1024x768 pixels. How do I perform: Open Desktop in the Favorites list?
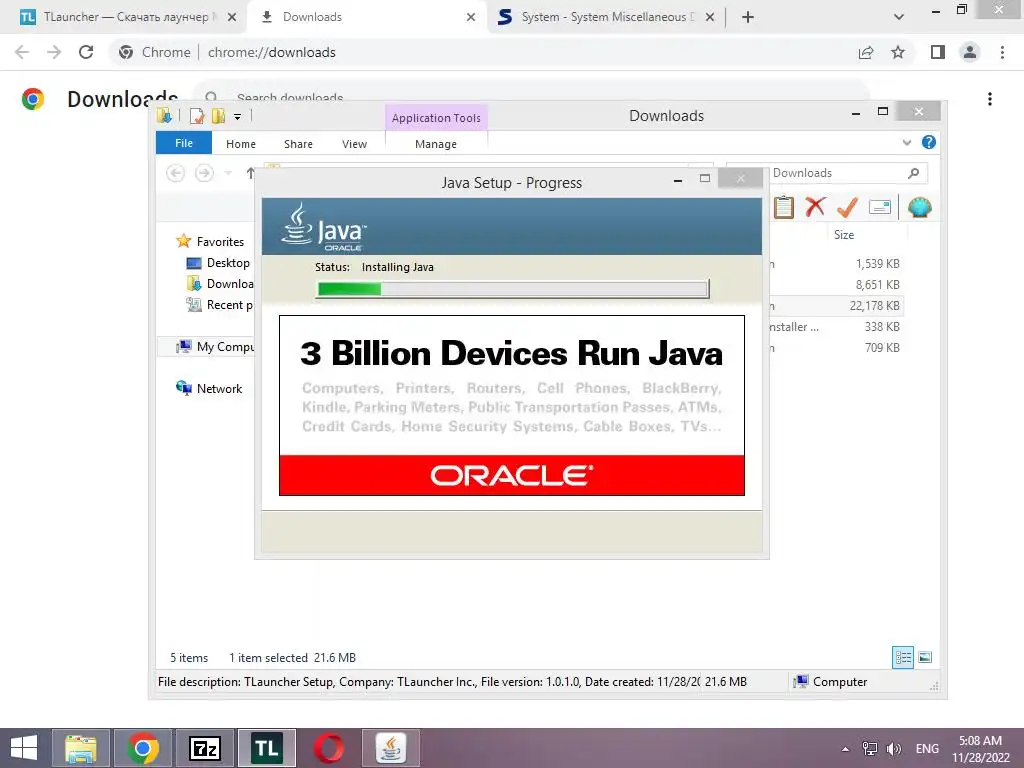tap(227, 263)
